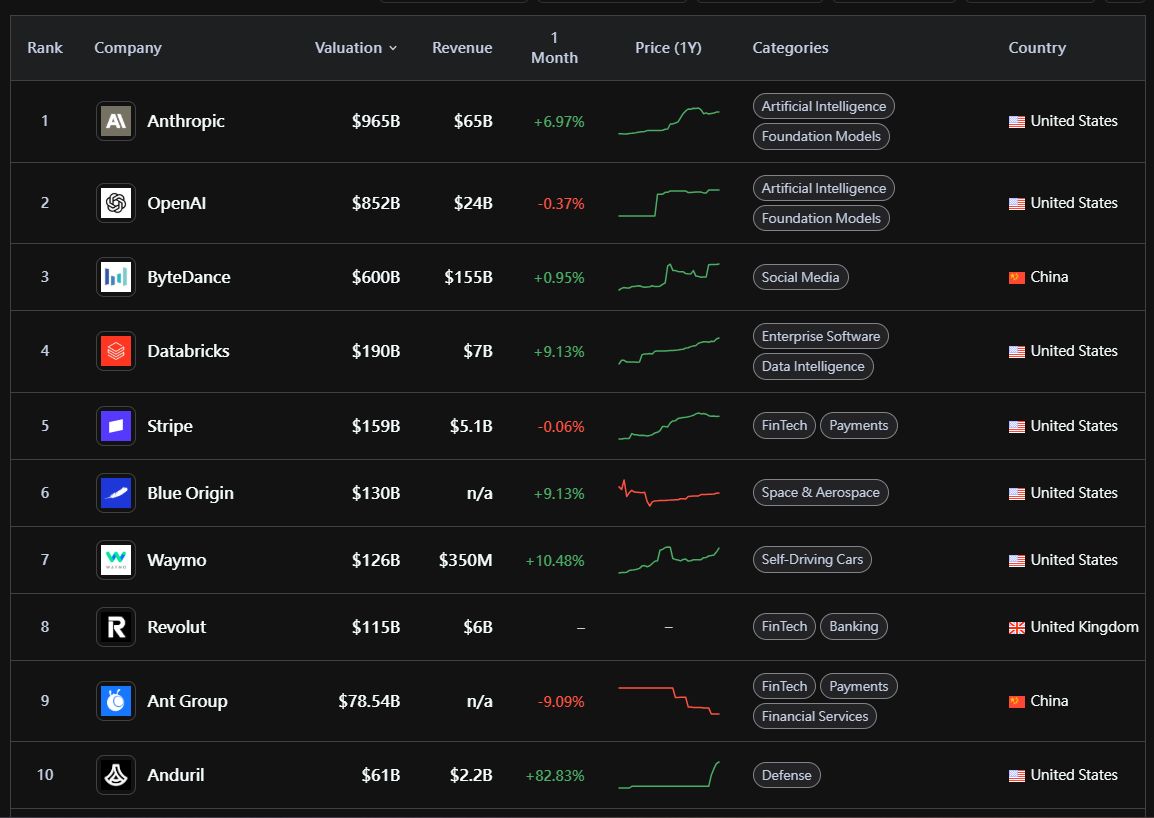This screenshot has width=1154, height=818.
Task: Click the Company column header
Action: pos(128,48)
